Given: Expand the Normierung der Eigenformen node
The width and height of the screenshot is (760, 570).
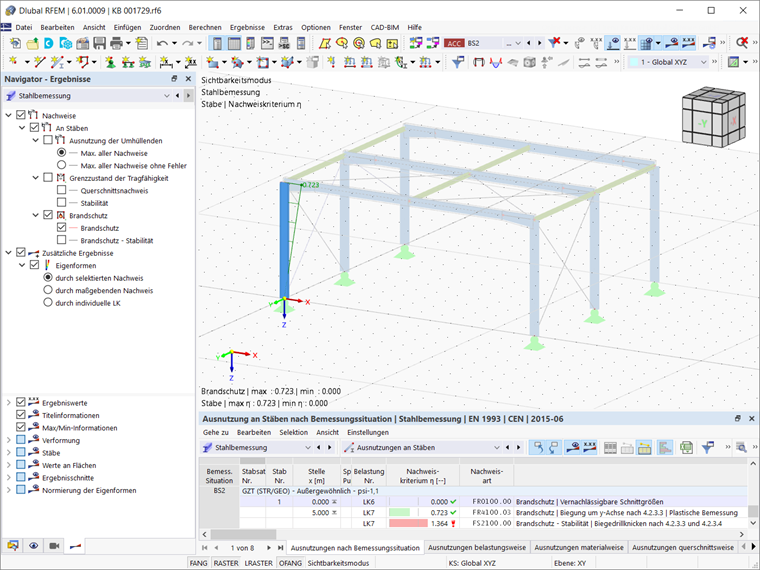Looking at the screenshot, I should tap(8, 490).
